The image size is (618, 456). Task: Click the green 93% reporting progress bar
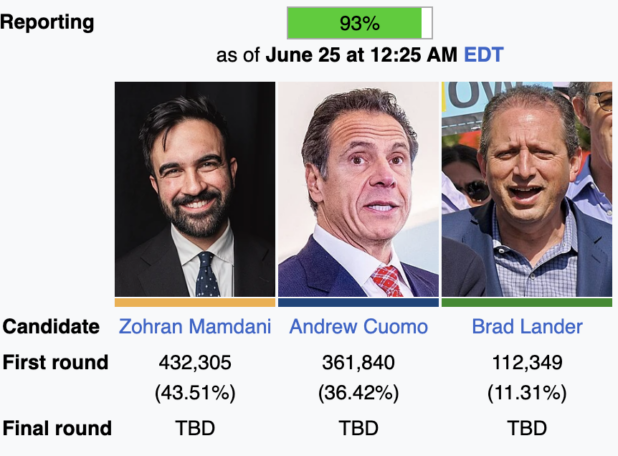coord(359,23)
